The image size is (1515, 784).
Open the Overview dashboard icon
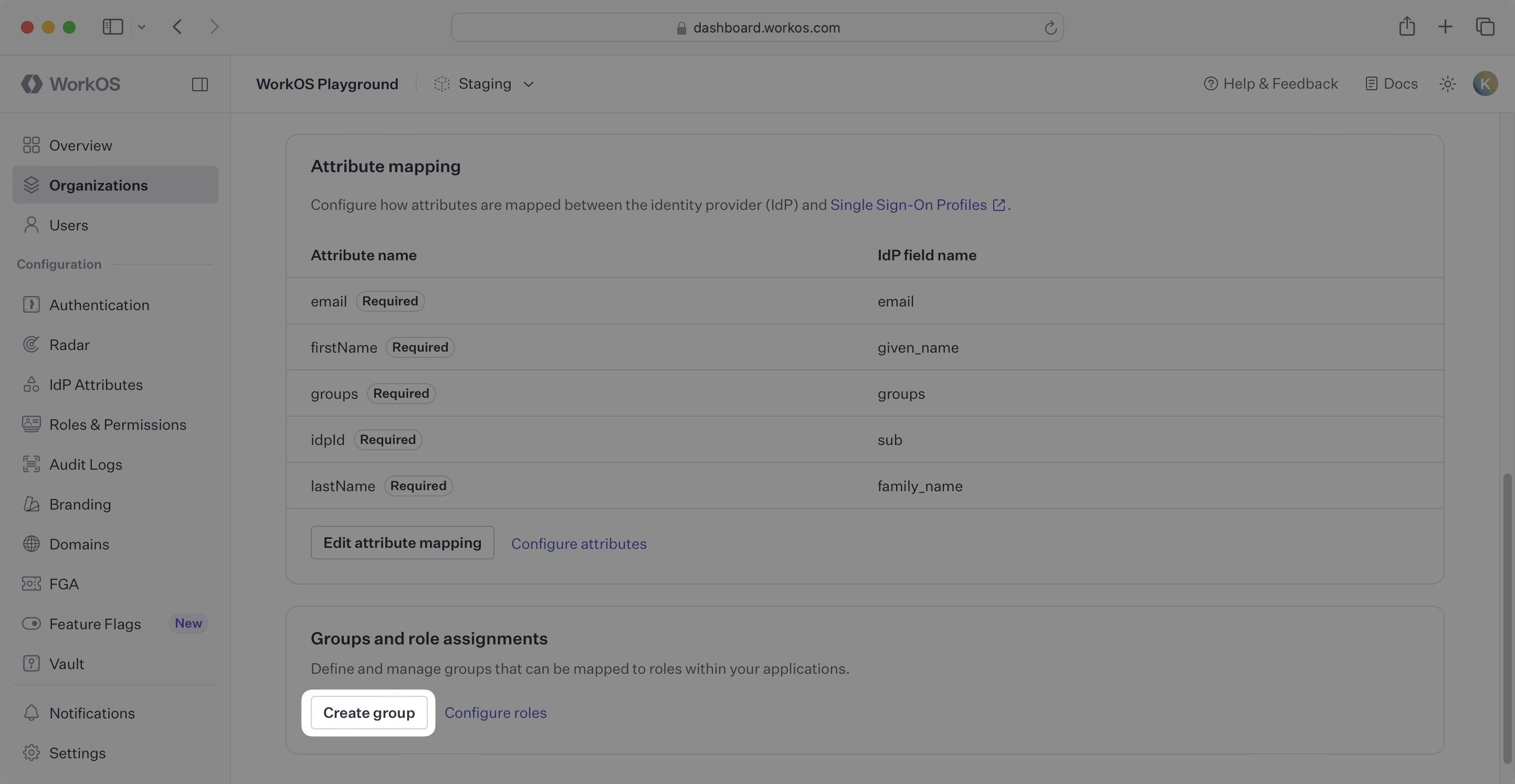pyautogui.click(x=31, y=145)
